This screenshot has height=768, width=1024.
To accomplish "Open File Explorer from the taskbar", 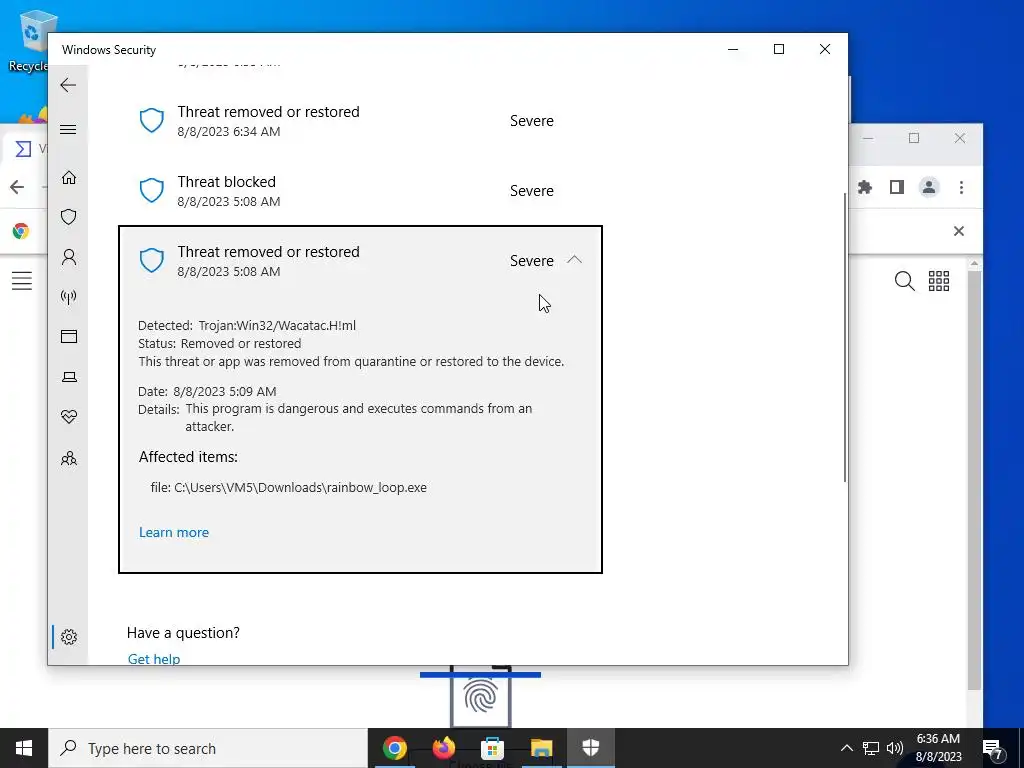I will 541,748.
